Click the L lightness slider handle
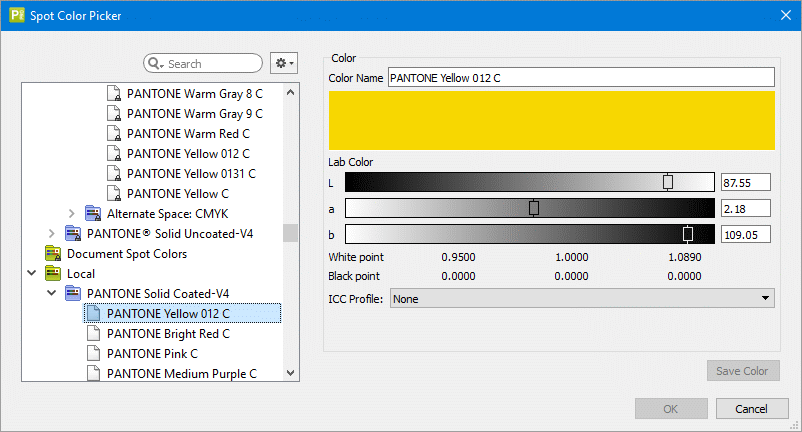Screen dimensions: 802x432 tap(667, 181)
